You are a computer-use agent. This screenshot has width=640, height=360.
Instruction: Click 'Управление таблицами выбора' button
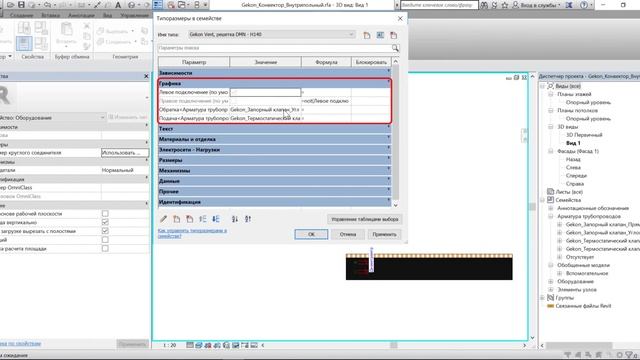(x=364, y=219)
